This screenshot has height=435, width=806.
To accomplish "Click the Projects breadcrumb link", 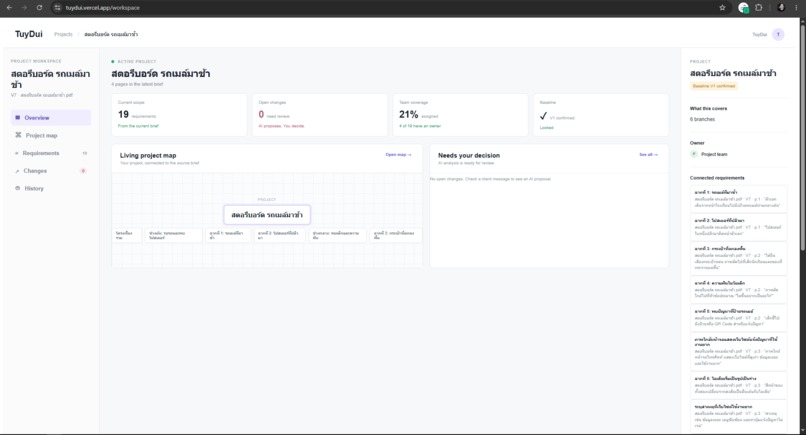I will [x=63, y=34].
